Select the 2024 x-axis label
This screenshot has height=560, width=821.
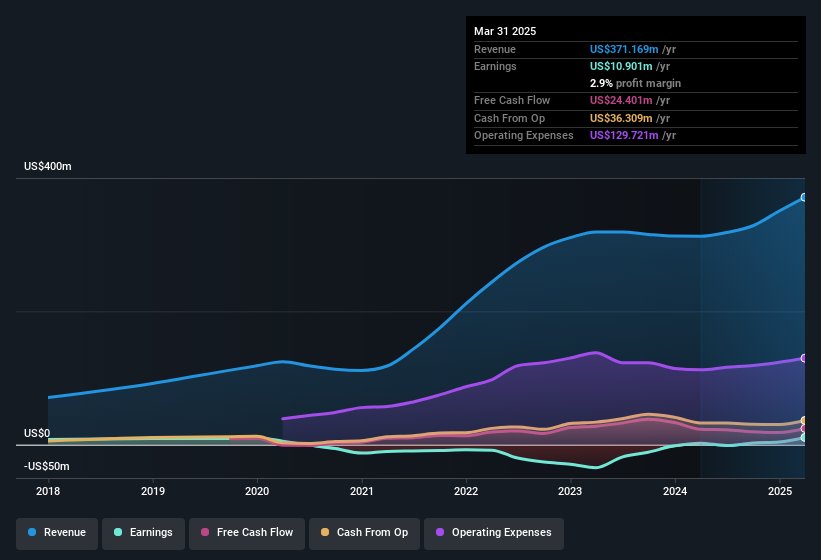[675, 491]
